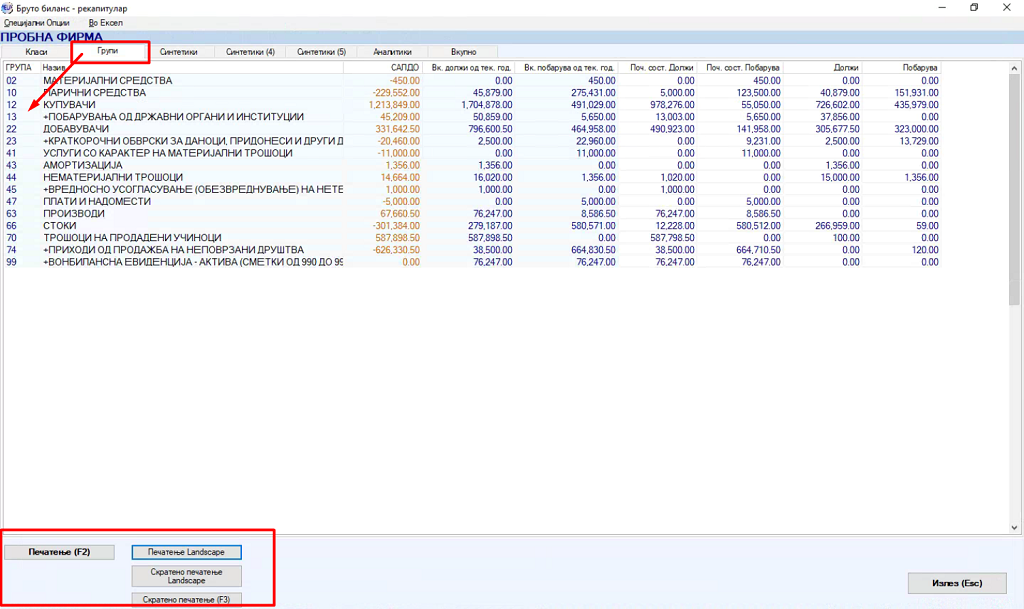The height and width of the screenshot is (609, 1024).
Task: Click the vertical scrollbar down arrow
Action: coord(1014,527)
